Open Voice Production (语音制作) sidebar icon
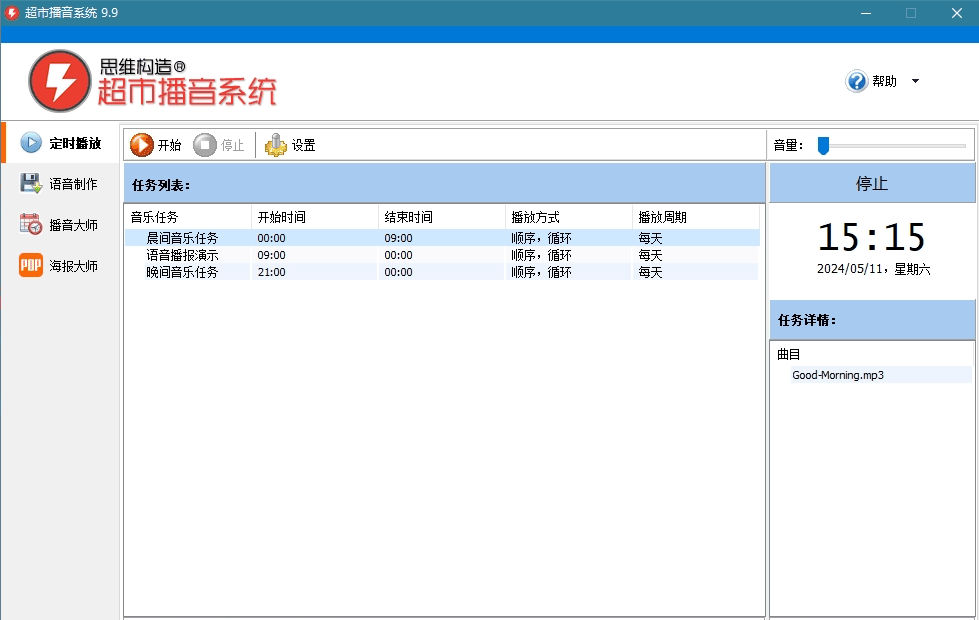 click(x=31, y=184)
